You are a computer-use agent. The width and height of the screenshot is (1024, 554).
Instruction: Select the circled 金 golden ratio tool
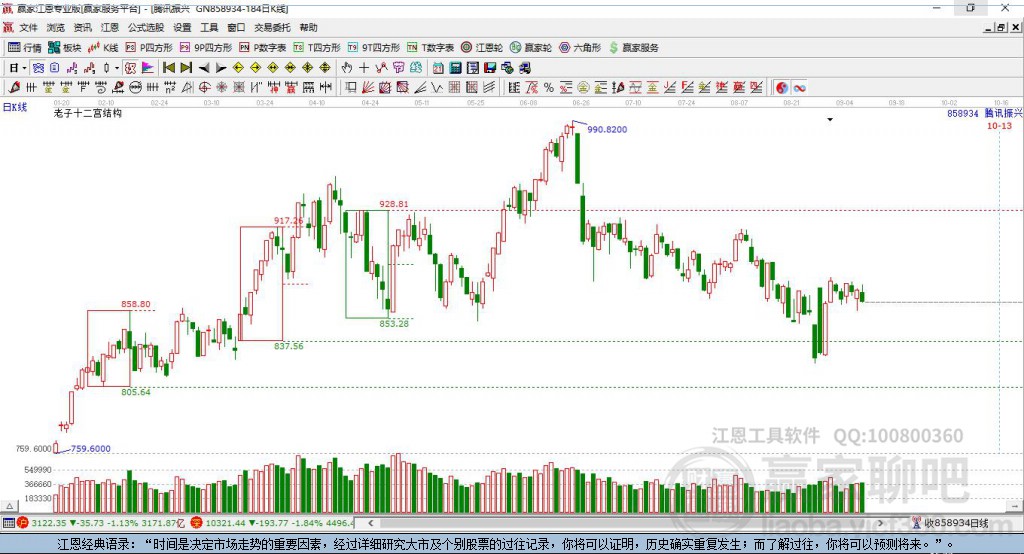(583, 88)
